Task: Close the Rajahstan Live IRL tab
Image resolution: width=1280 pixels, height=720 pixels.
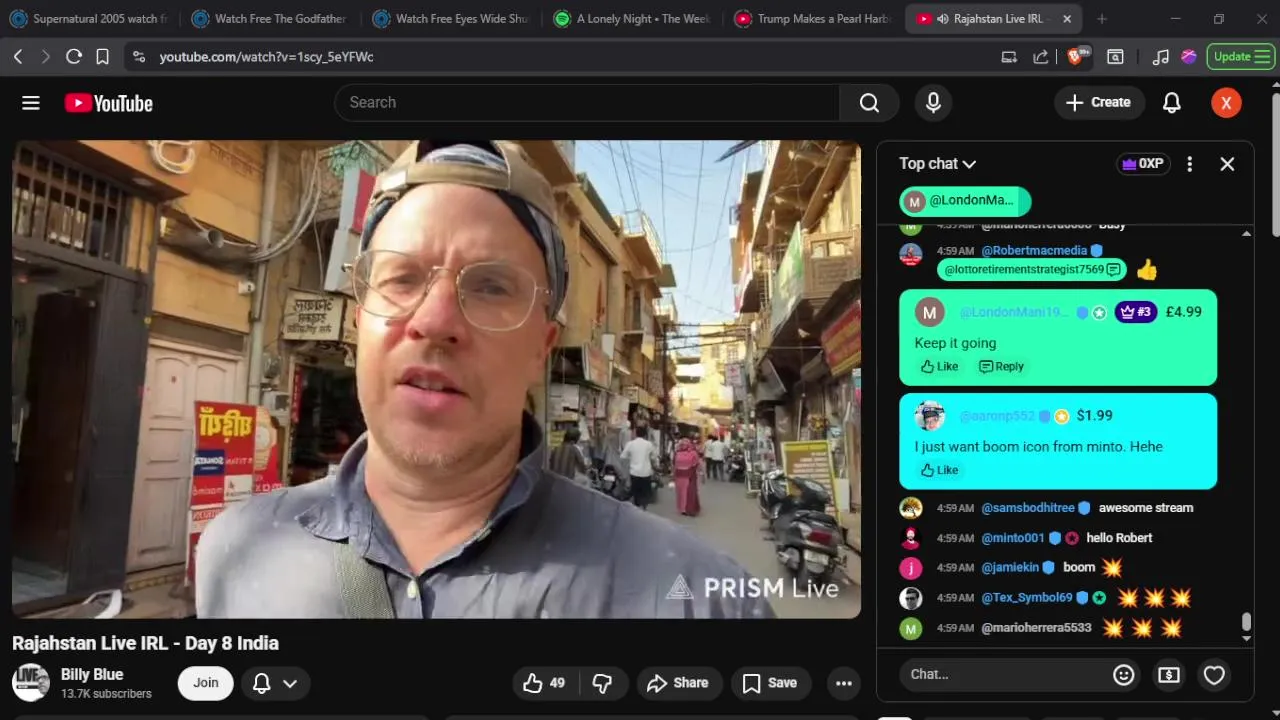Action: coord(1067,19)
